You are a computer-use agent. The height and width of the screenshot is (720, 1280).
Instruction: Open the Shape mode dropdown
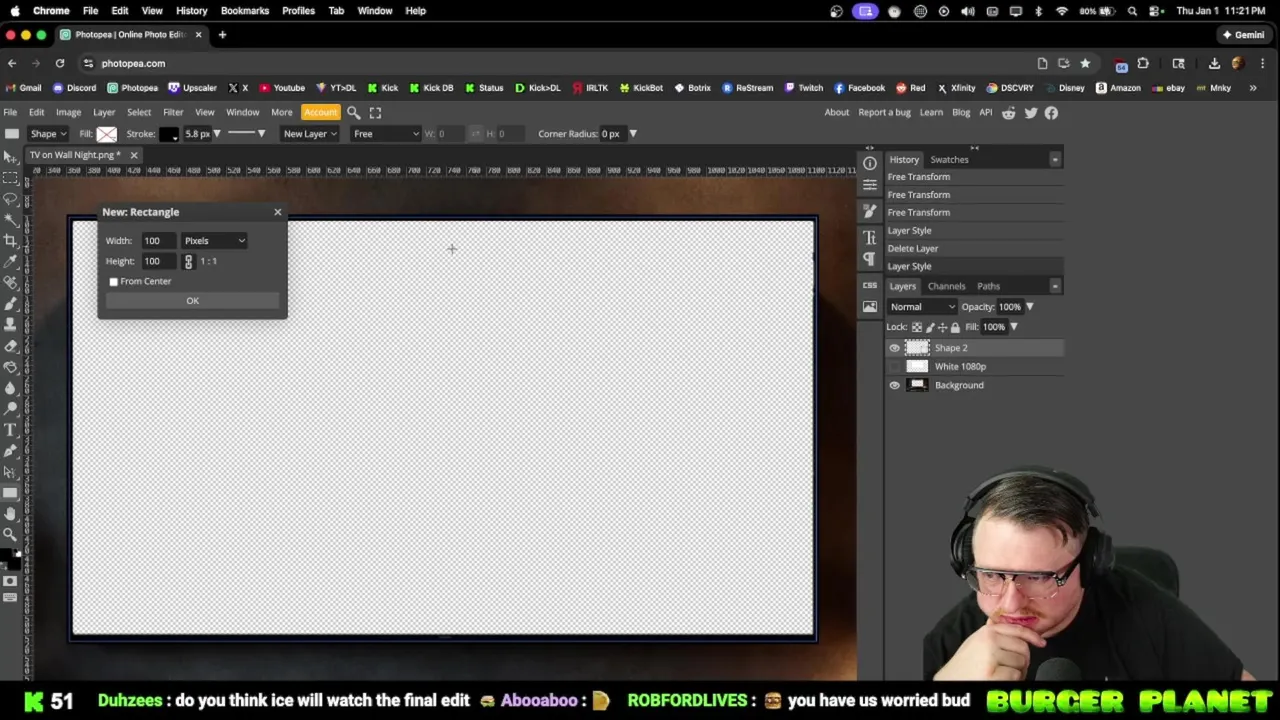pos(48,134)
